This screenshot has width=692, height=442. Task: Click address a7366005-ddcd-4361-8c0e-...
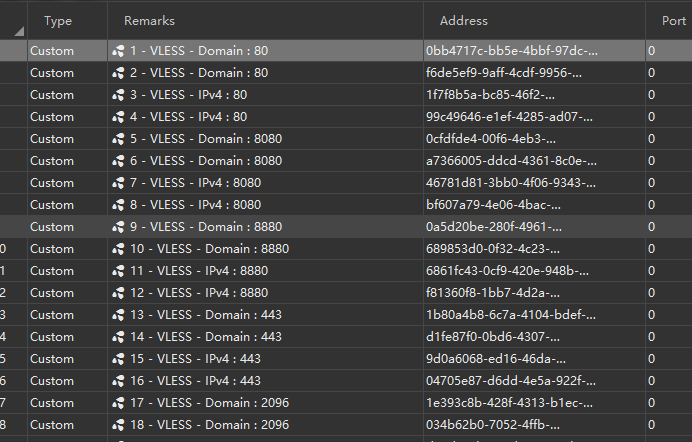tap(511, 161)
